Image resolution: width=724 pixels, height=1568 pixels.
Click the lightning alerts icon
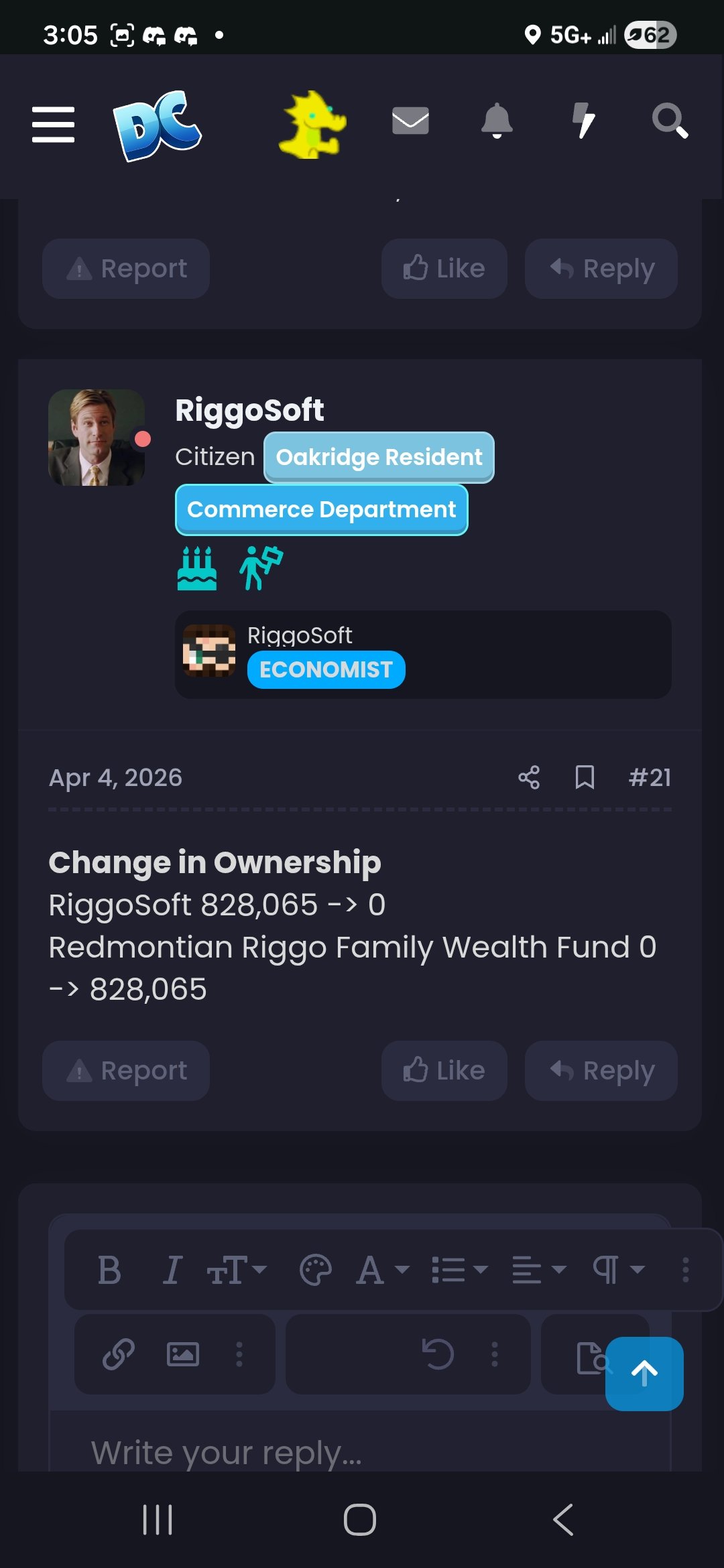tap(584, 122)
